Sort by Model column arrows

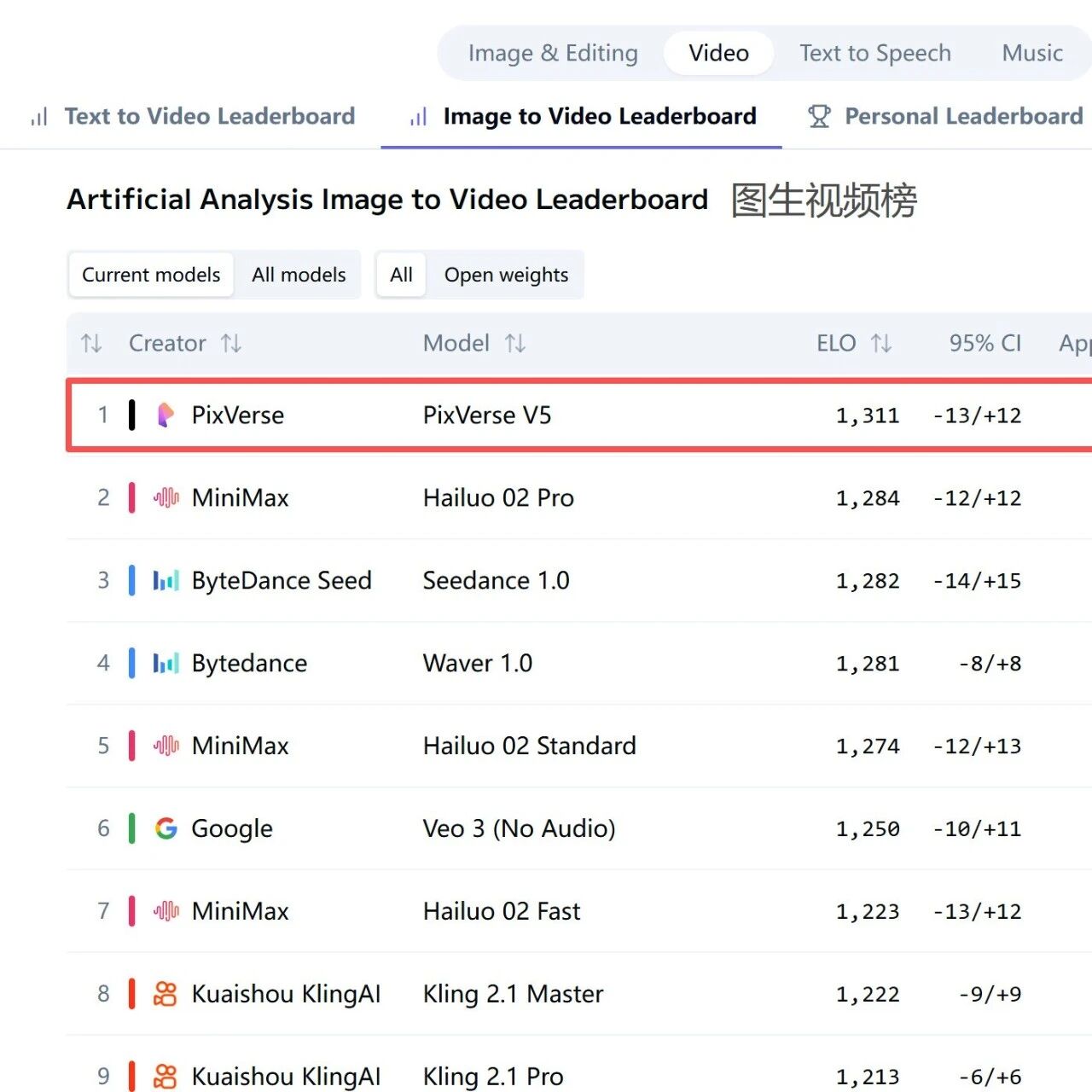[x=515, y=343]
